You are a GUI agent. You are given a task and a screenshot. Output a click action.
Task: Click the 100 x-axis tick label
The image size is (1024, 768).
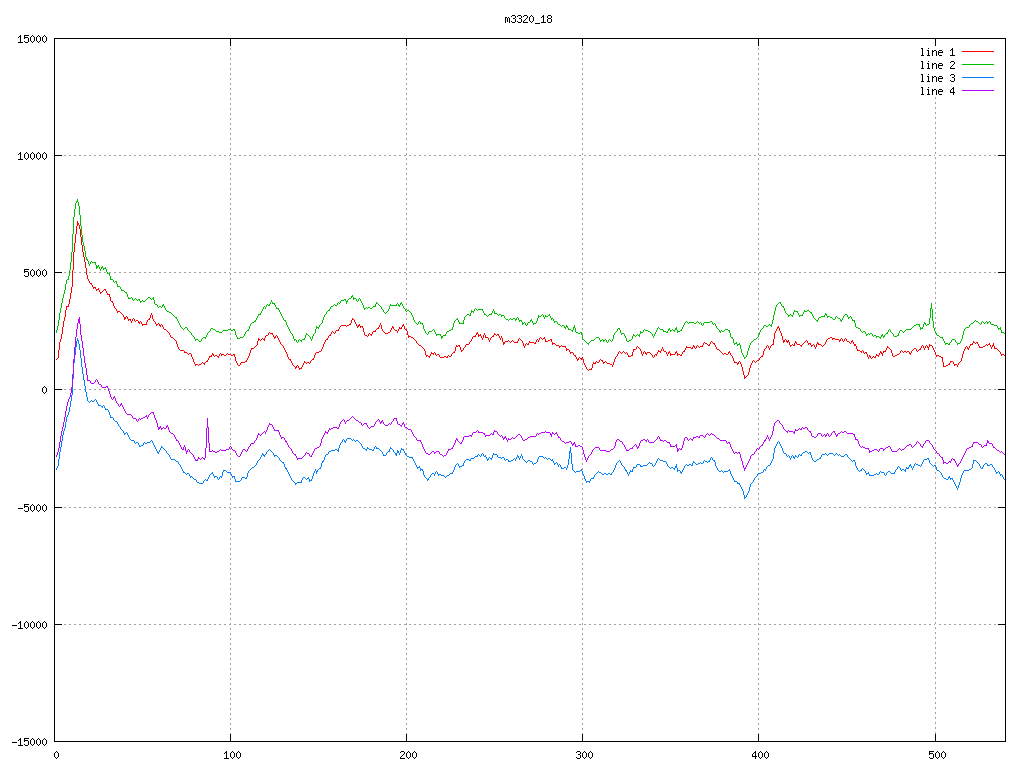231,755
